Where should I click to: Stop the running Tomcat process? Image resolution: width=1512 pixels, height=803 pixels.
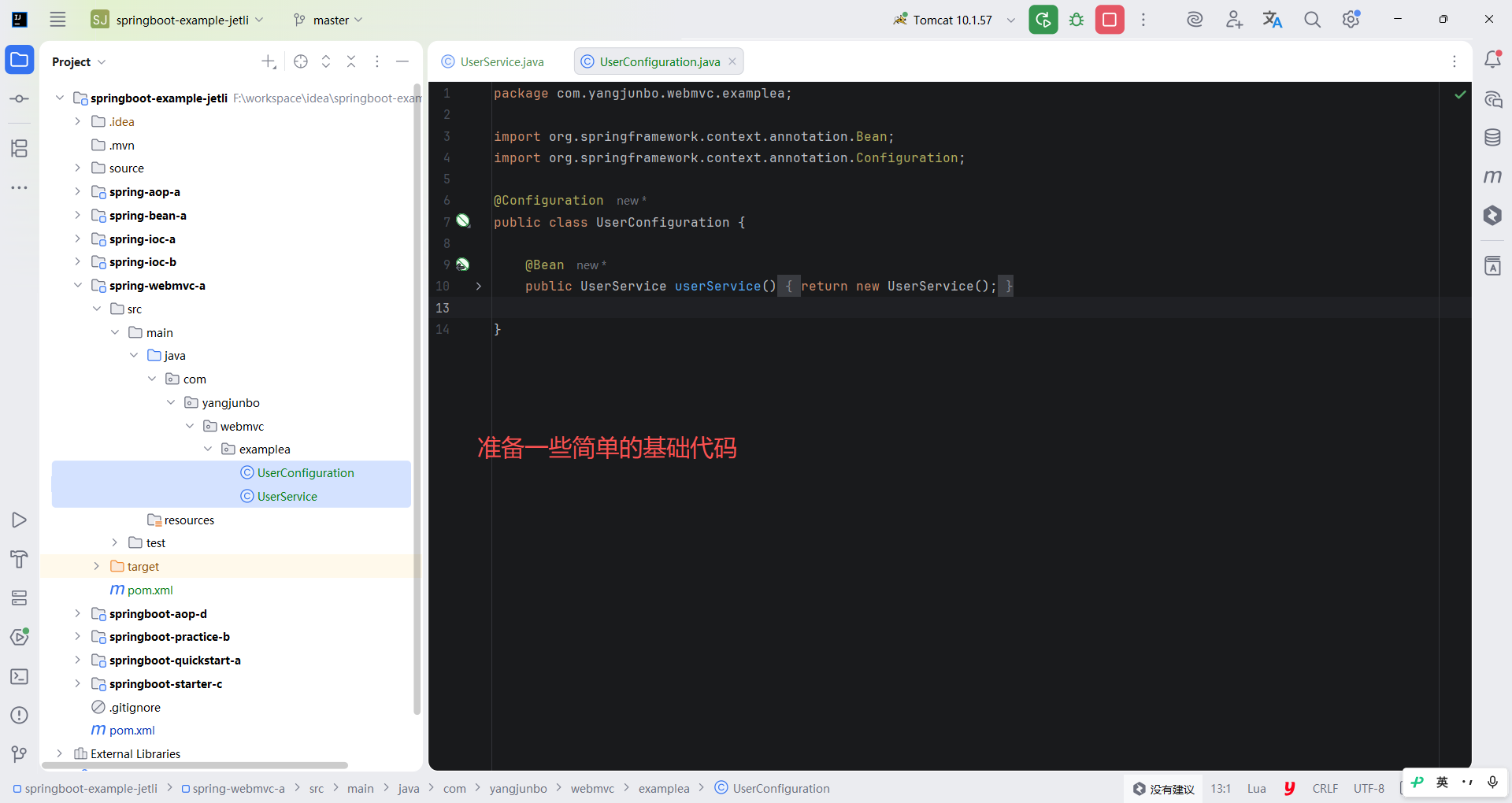1110,20
